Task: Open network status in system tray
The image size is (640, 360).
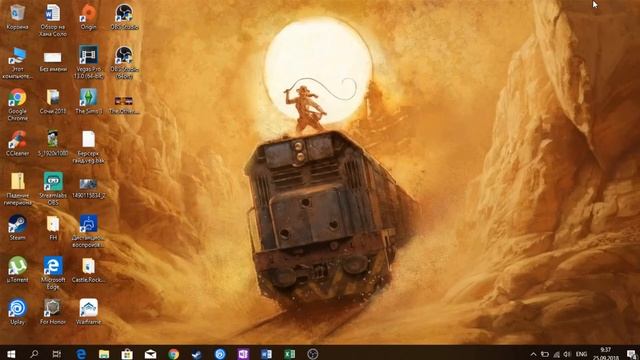Action: click(556, 354)
